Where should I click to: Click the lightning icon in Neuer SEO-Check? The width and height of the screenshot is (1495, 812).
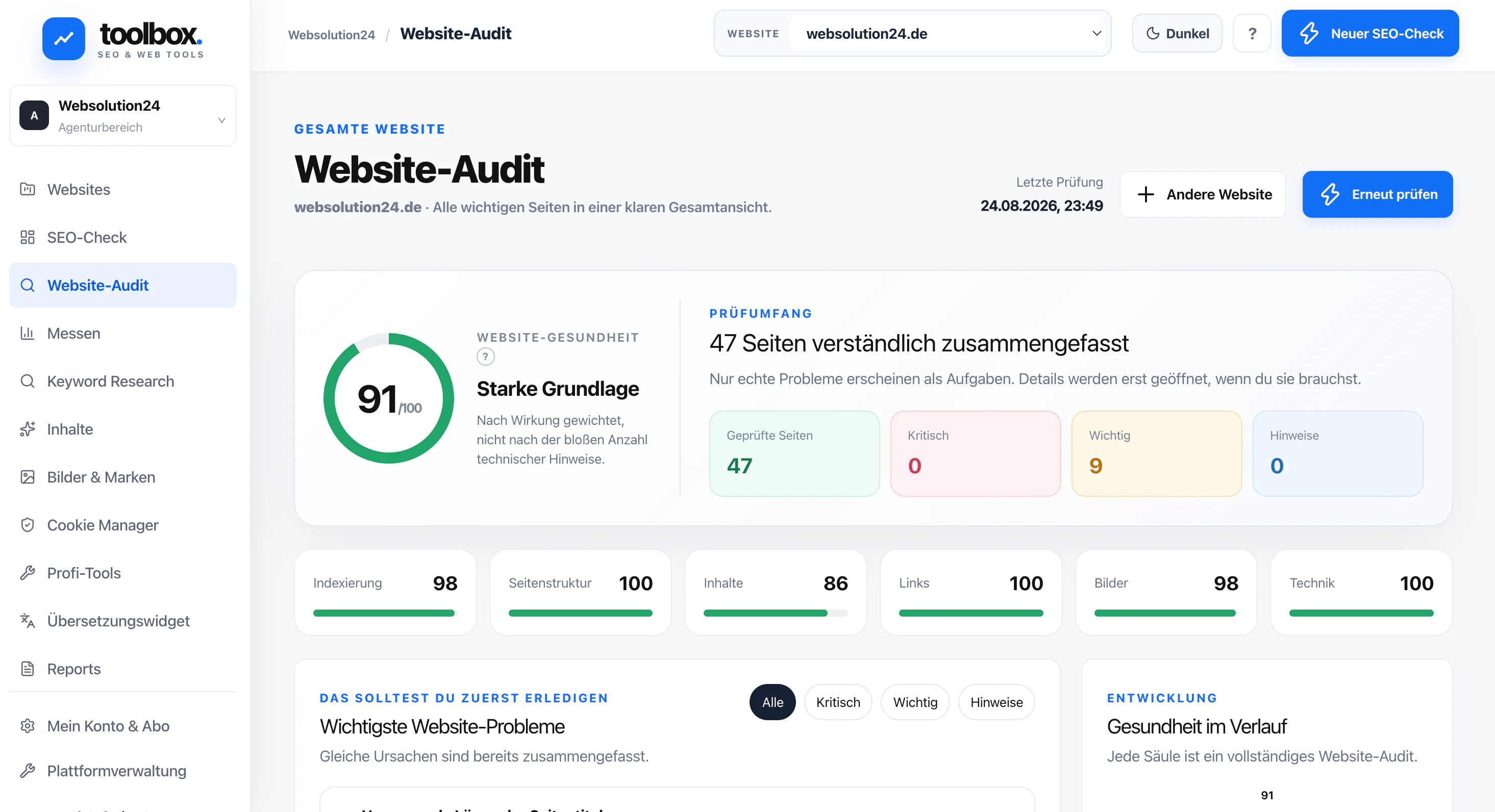pyautogui.click(x=1309, y=34)
